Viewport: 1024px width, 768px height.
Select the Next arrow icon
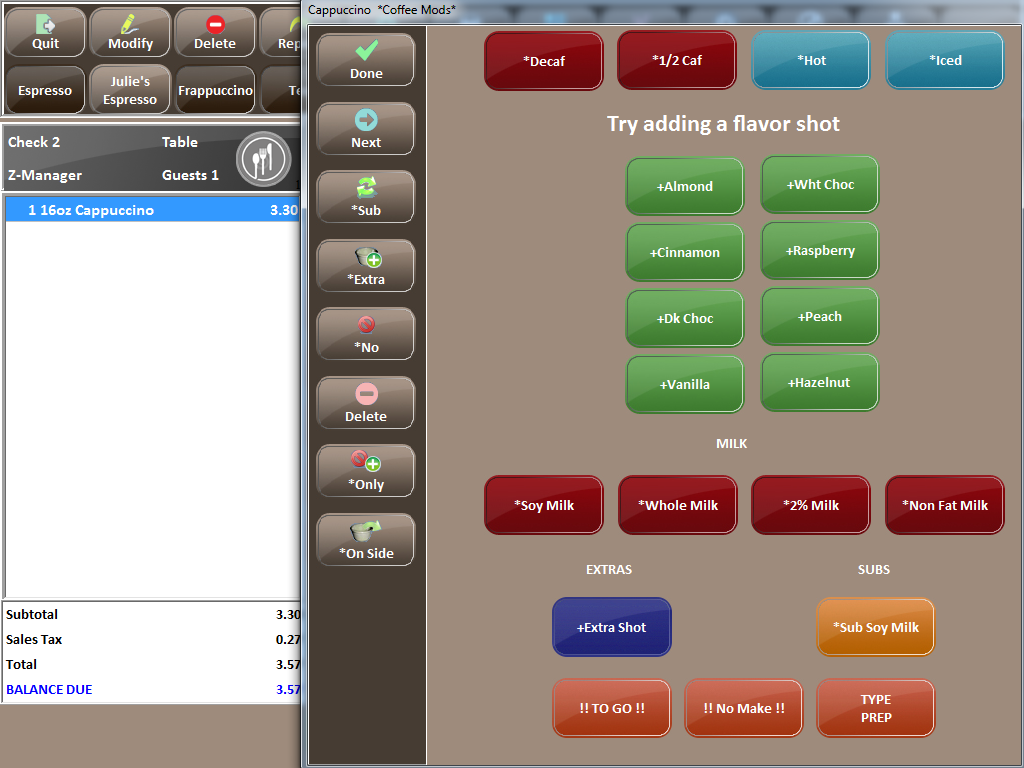[365, 118]
